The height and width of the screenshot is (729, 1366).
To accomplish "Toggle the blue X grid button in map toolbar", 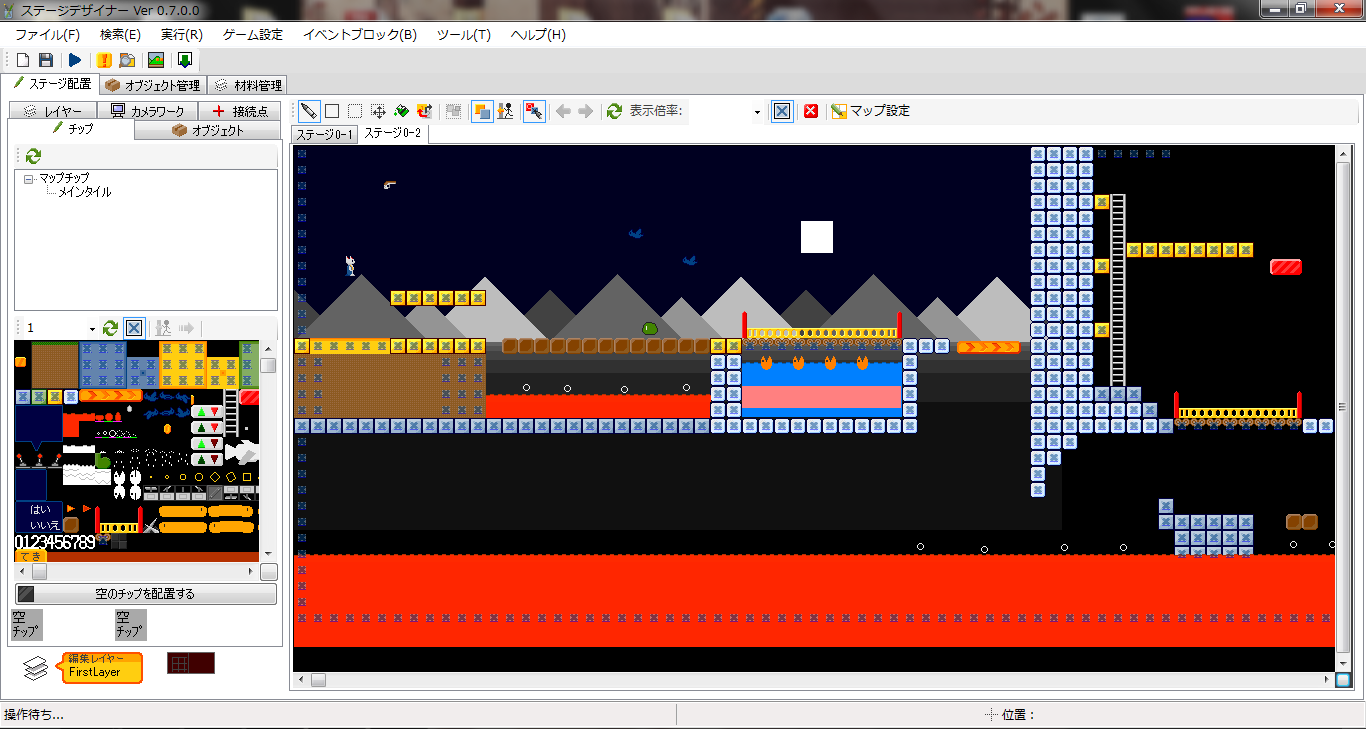I will pos(783,111).
